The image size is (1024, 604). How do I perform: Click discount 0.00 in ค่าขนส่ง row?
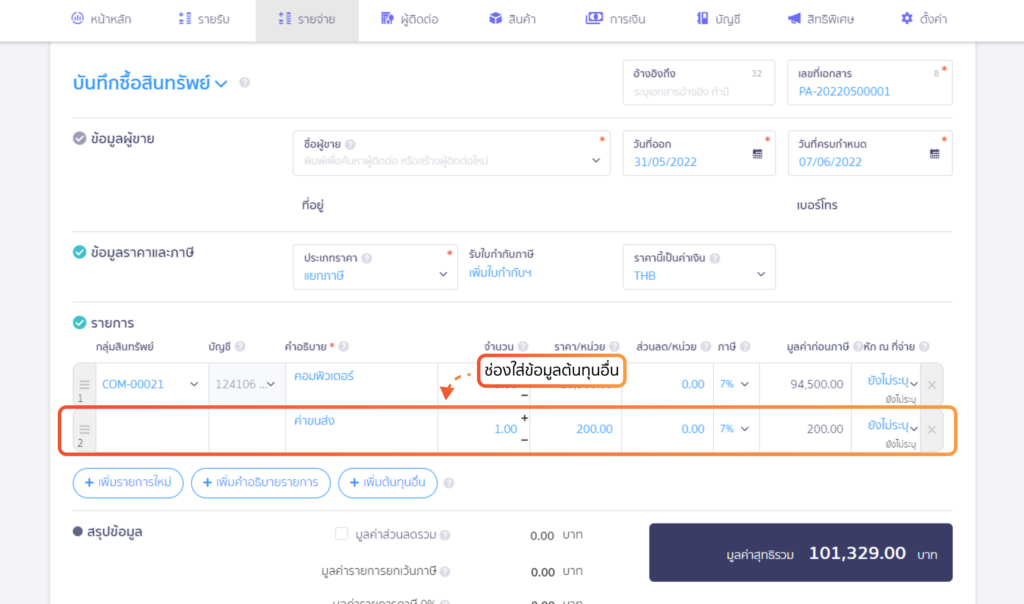[692, 429]
